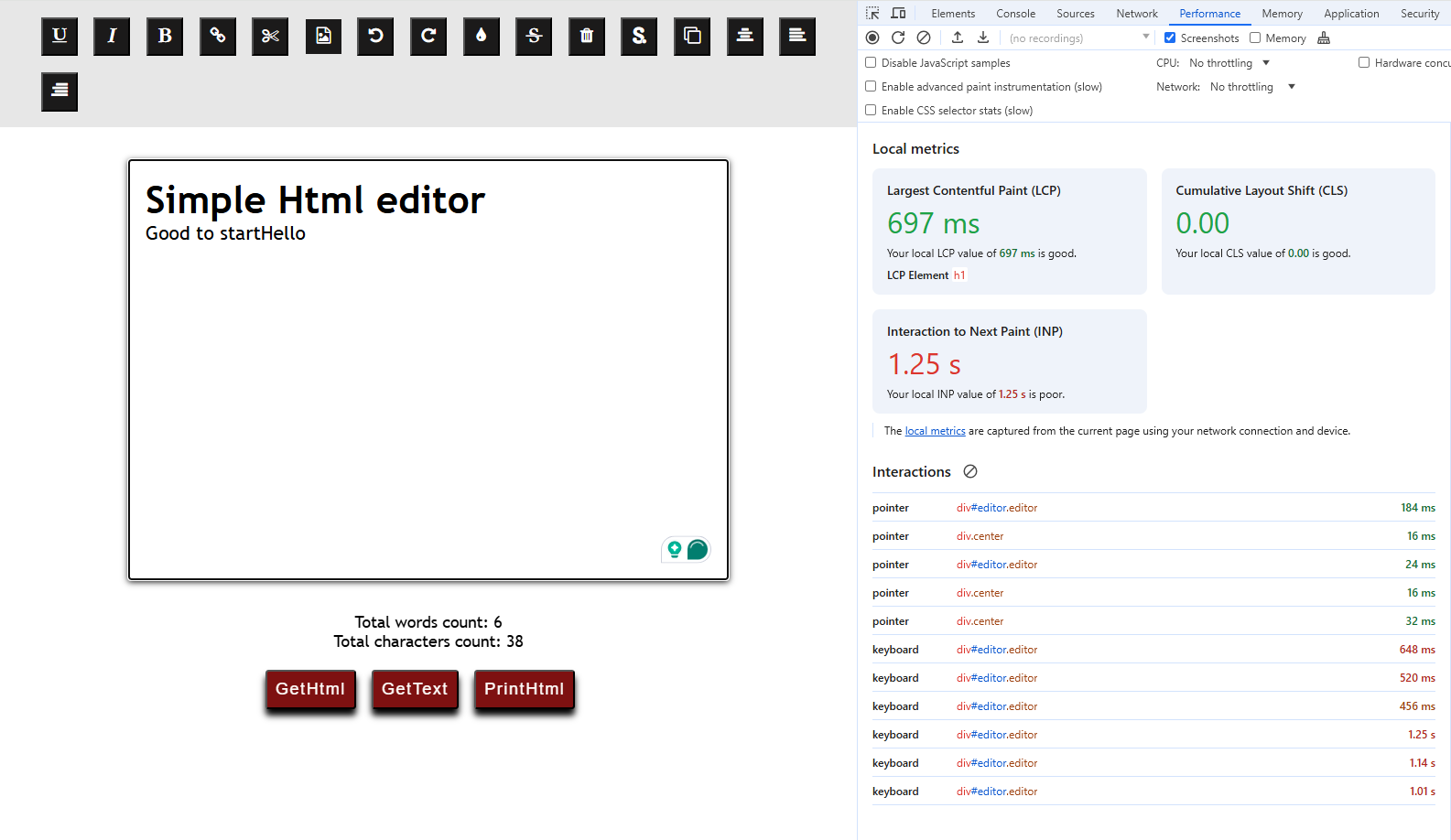
Task: Click the Total words count text
Action: point(428,622)
